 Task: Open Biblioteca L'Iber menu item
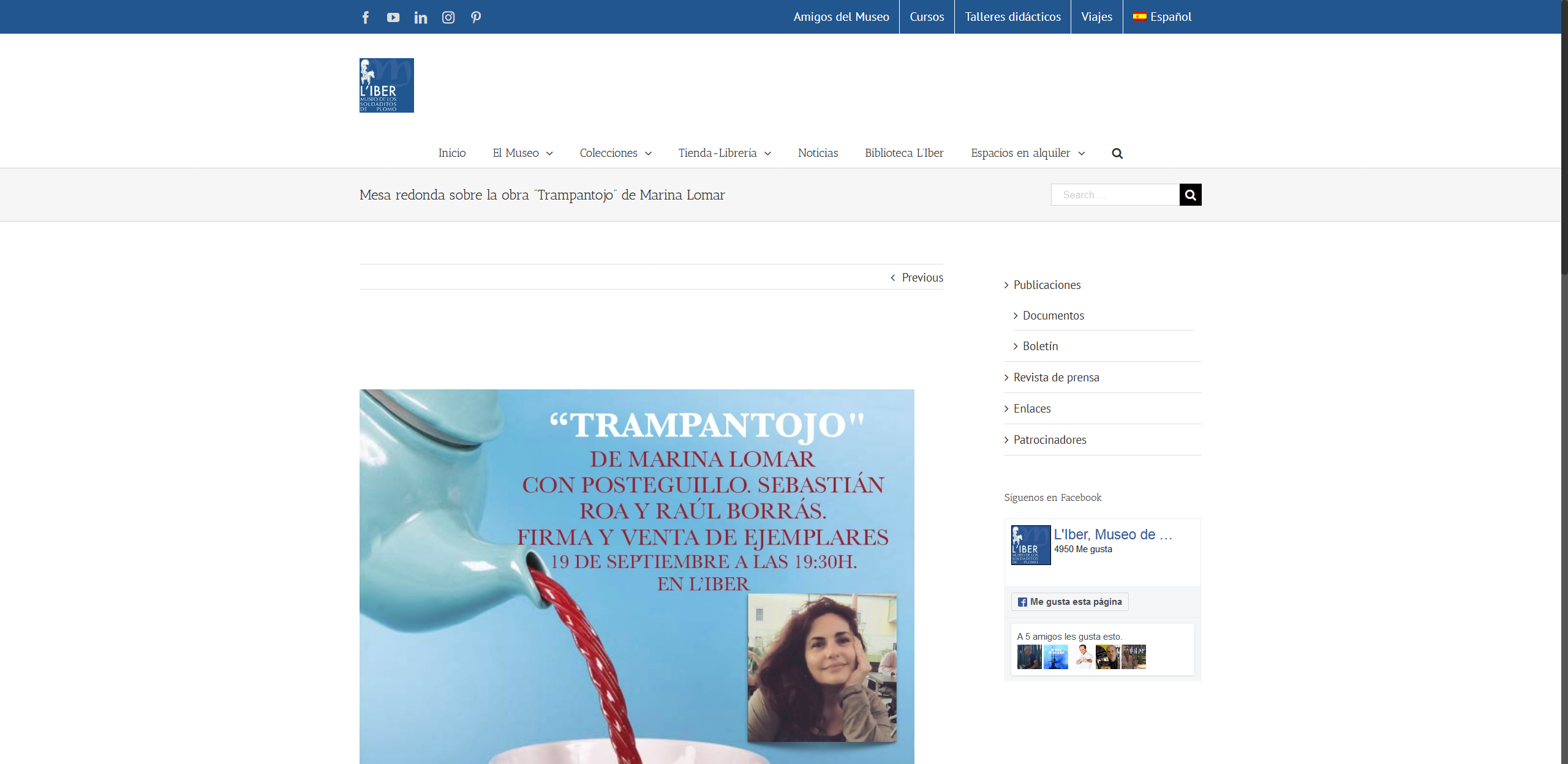click(904, 153)
